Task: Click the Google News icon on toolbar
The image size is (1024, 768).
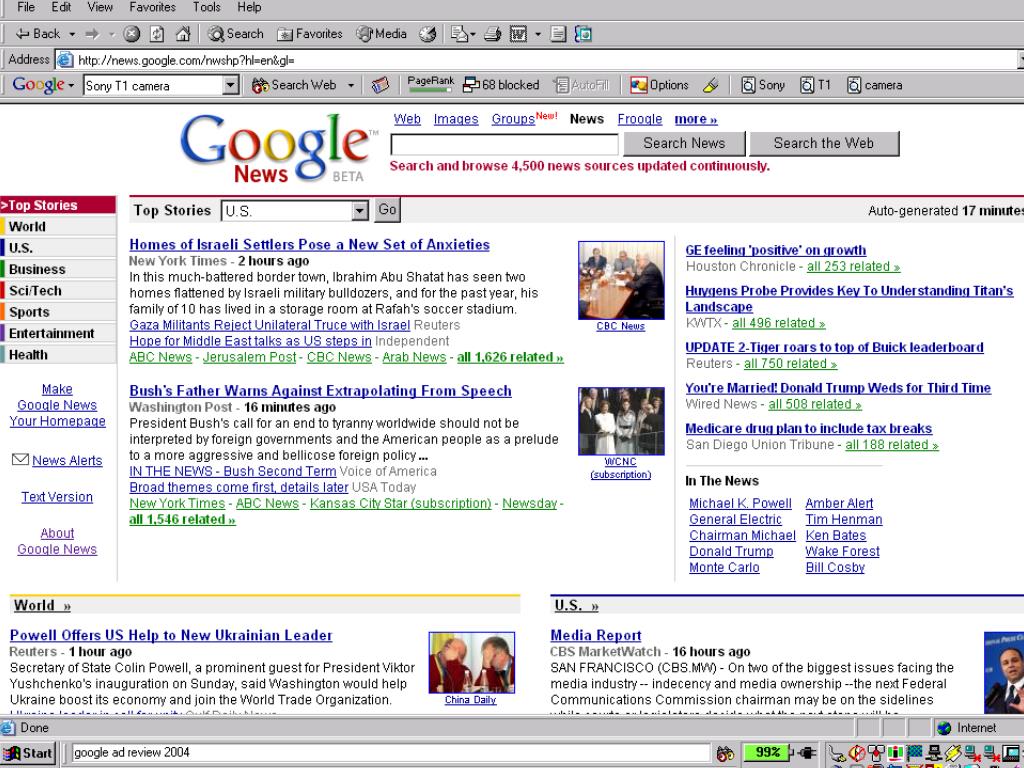Action: [380, 85]
